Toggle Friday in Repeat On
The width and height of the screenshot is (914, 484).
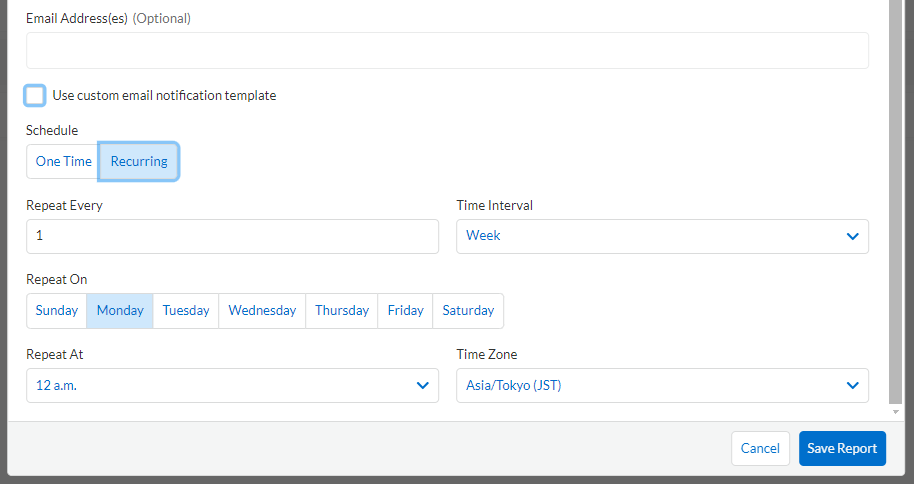[405, 311]
